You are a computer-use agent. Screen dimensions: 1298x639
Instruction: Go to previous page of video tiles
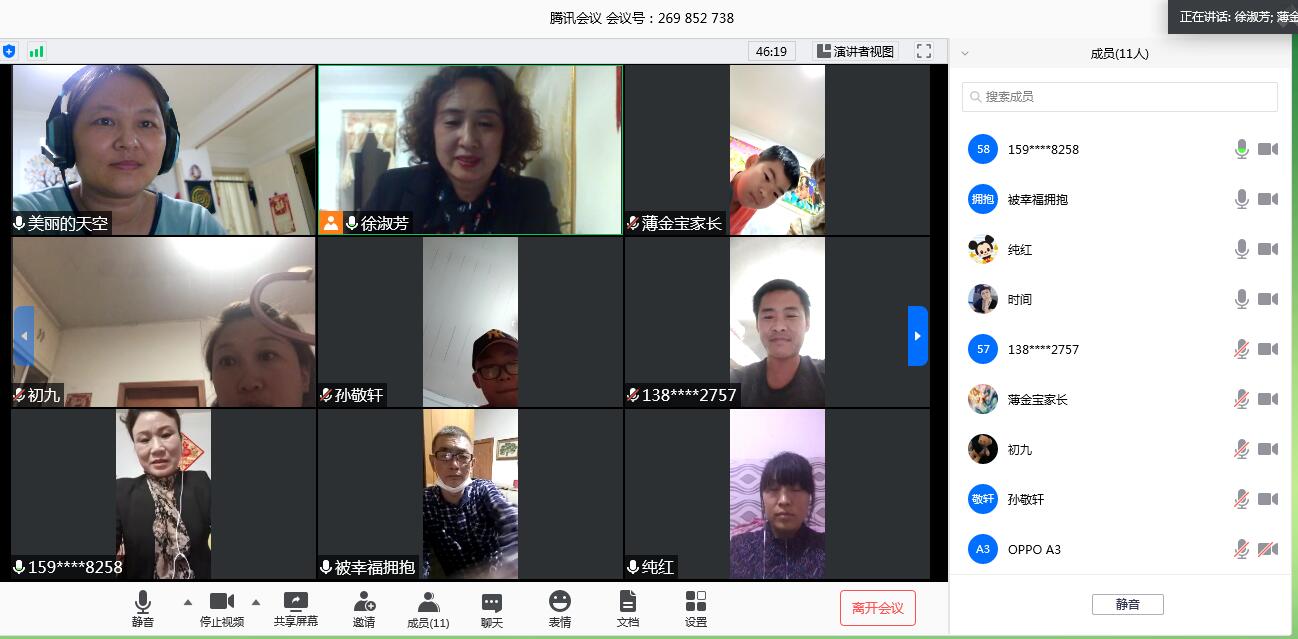point(24,336)
